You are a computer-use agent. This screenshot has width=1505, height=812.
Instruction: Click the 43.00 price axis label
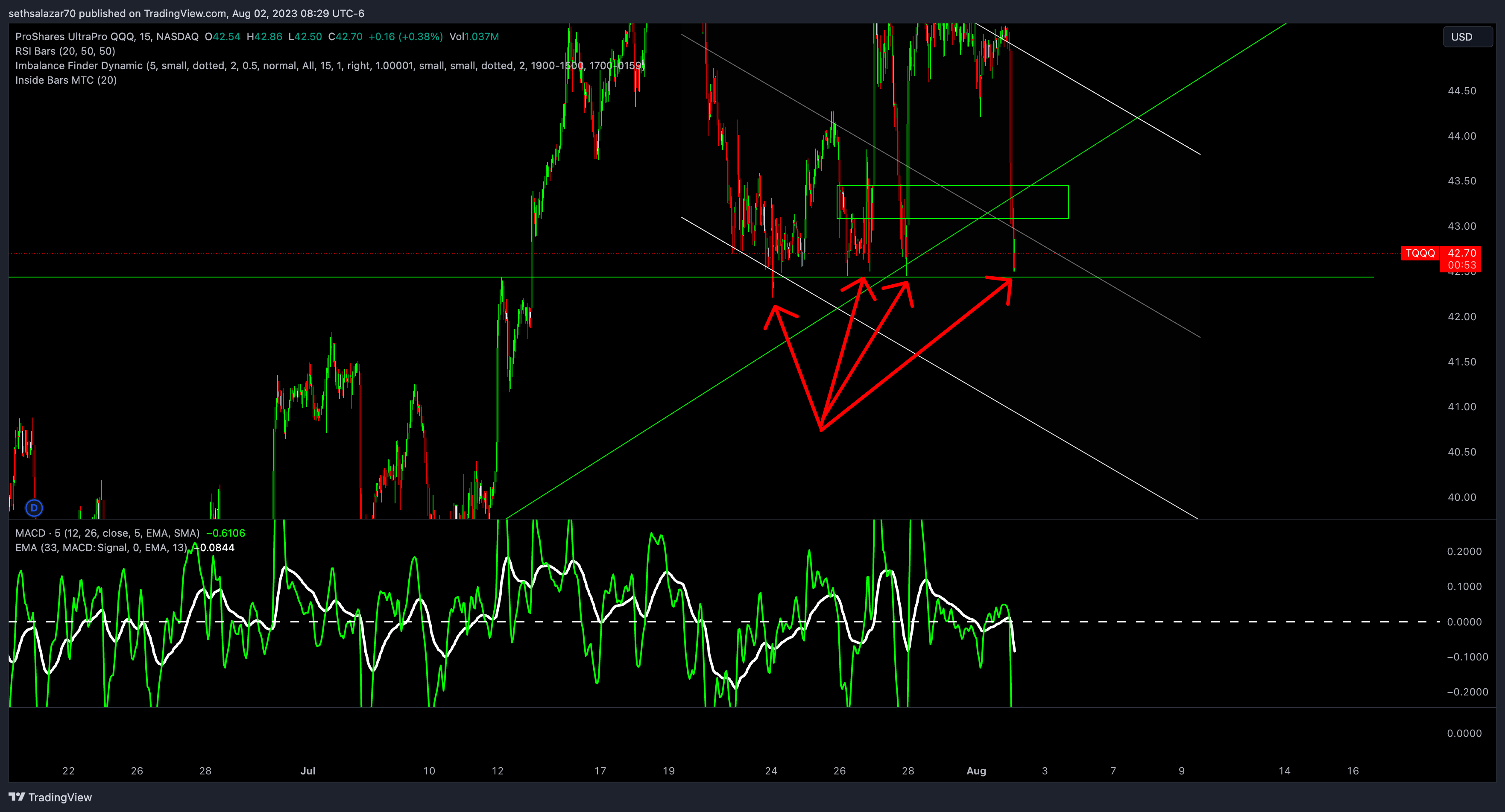pyautogui.click(x=1461, y=226)
